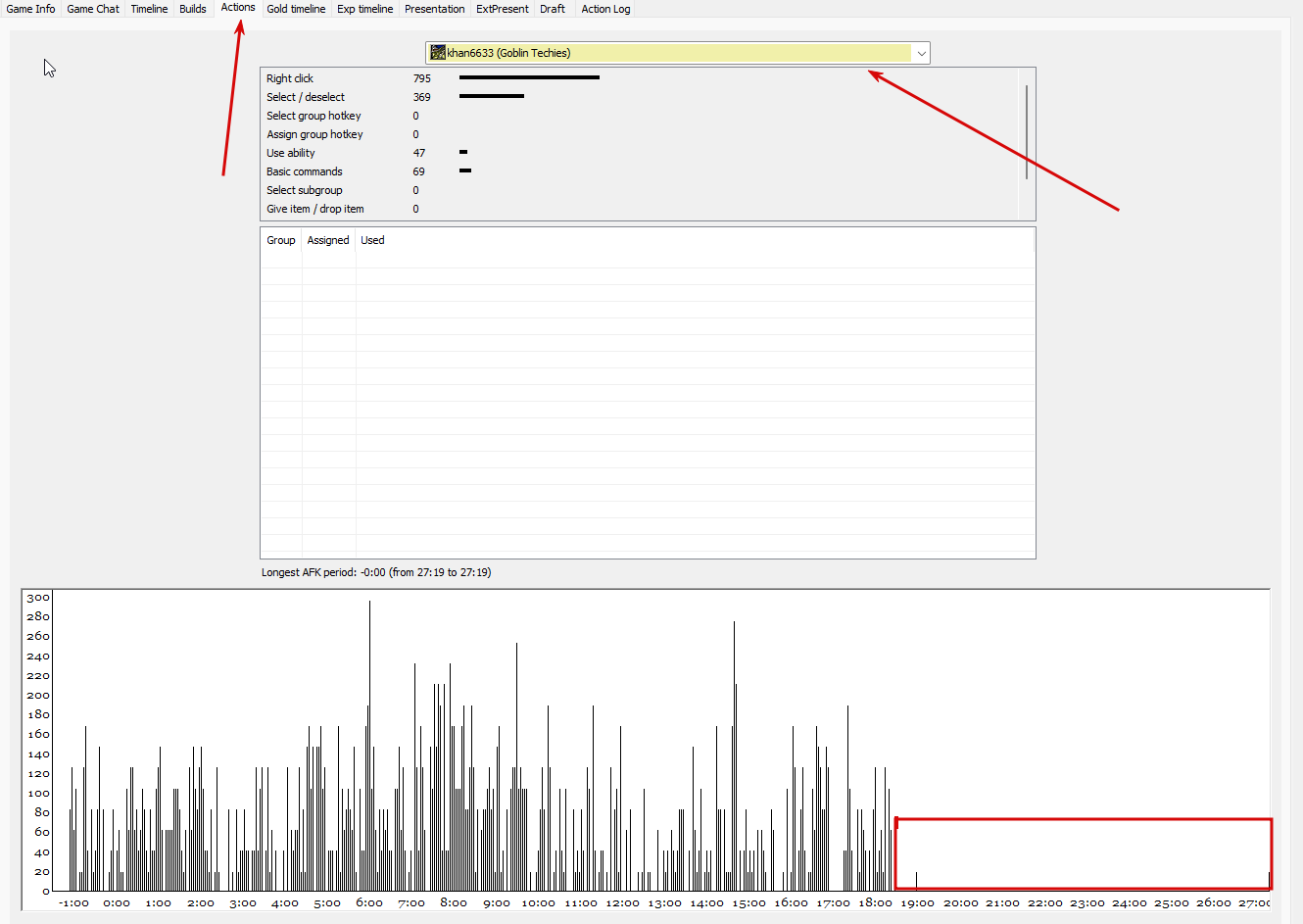Select the Assign group hotkey row
Image resolution: width=1303 pixels, height=924 pixels.
(x=639, y=134)
